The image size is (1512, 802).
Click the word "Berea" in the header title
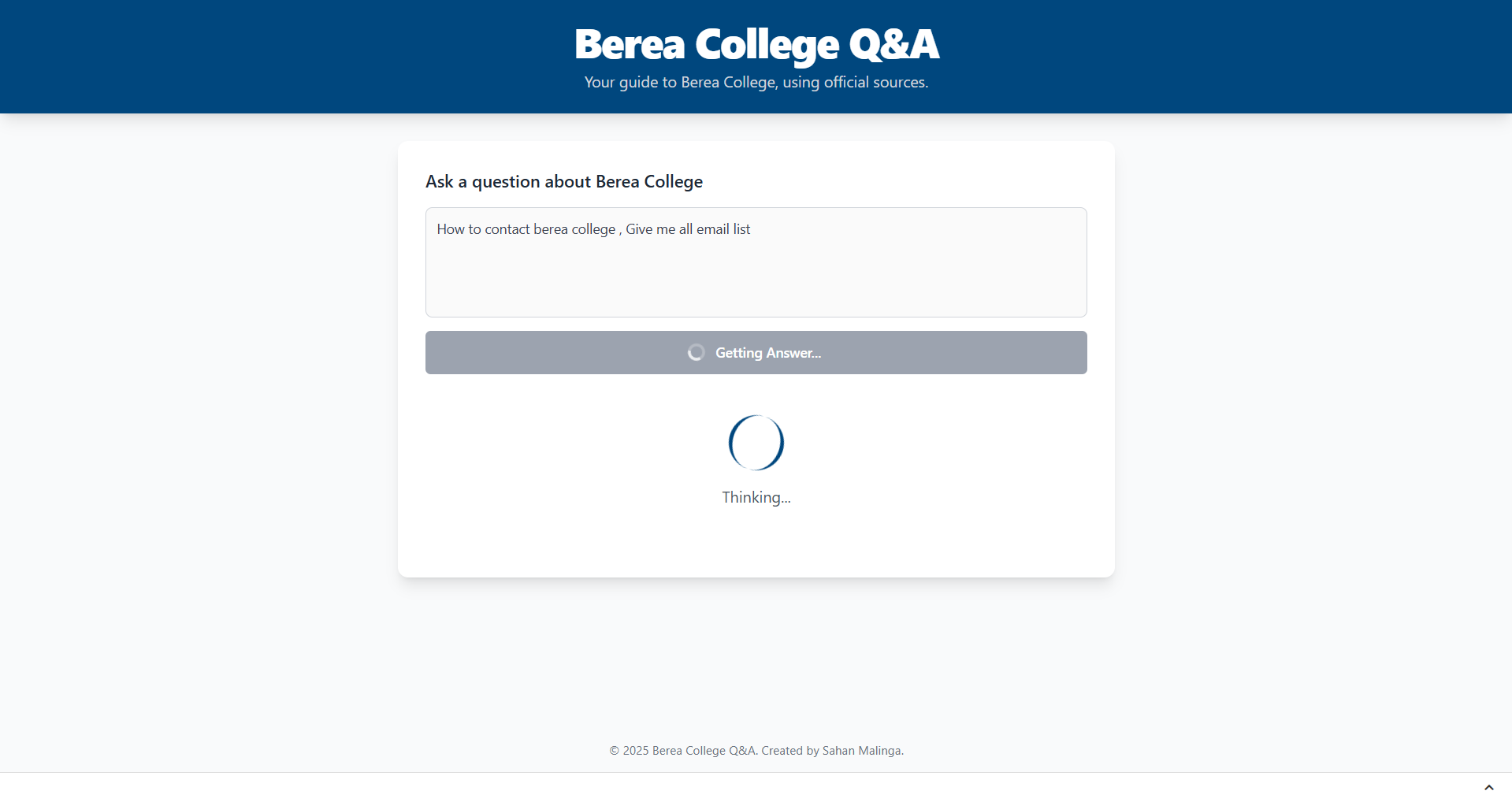(x=630, y=44)
